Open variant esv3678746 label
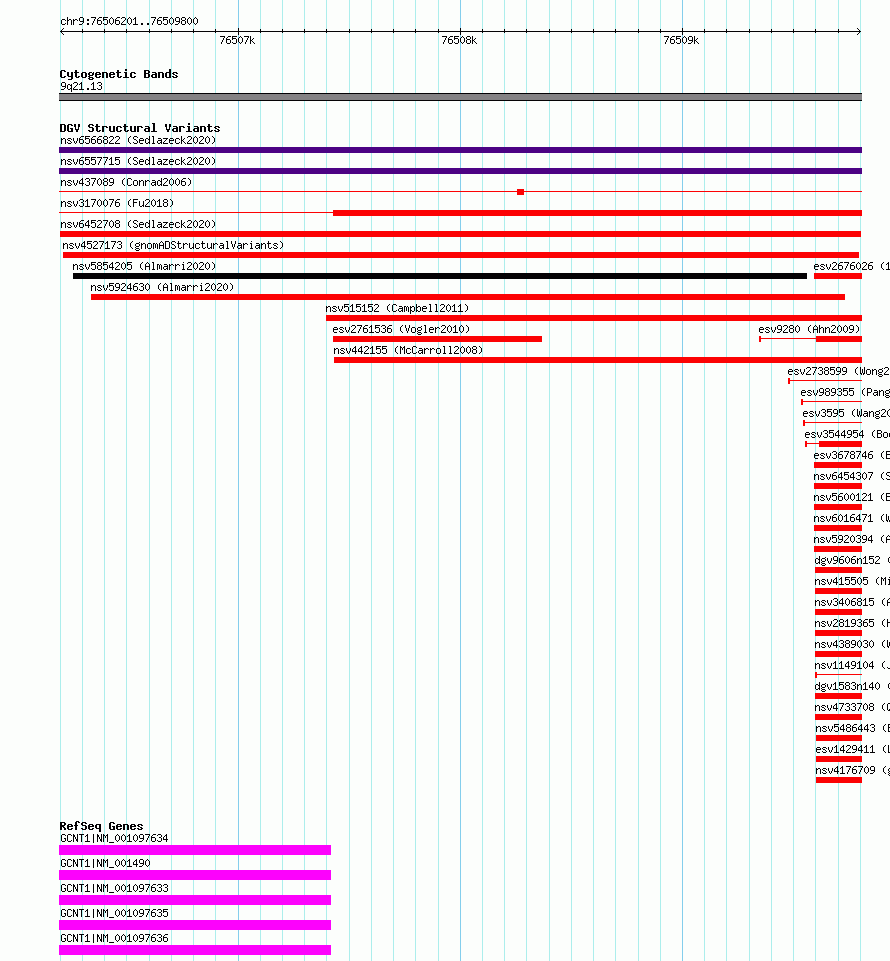The image size is (890, 961). (851, 455)
